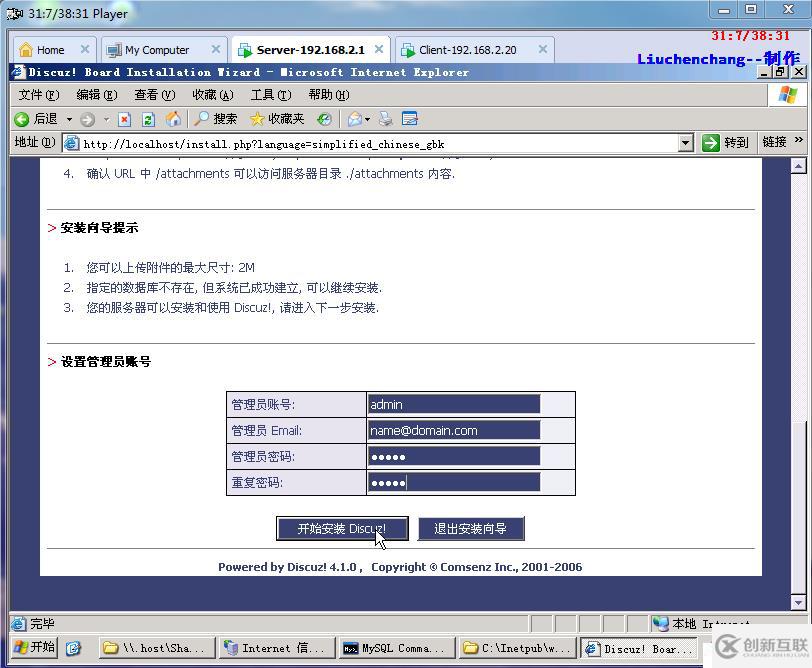Viewport: 812px width, 668px height.
Task: Click the Windows flag logo throbber
Action: 788,95
